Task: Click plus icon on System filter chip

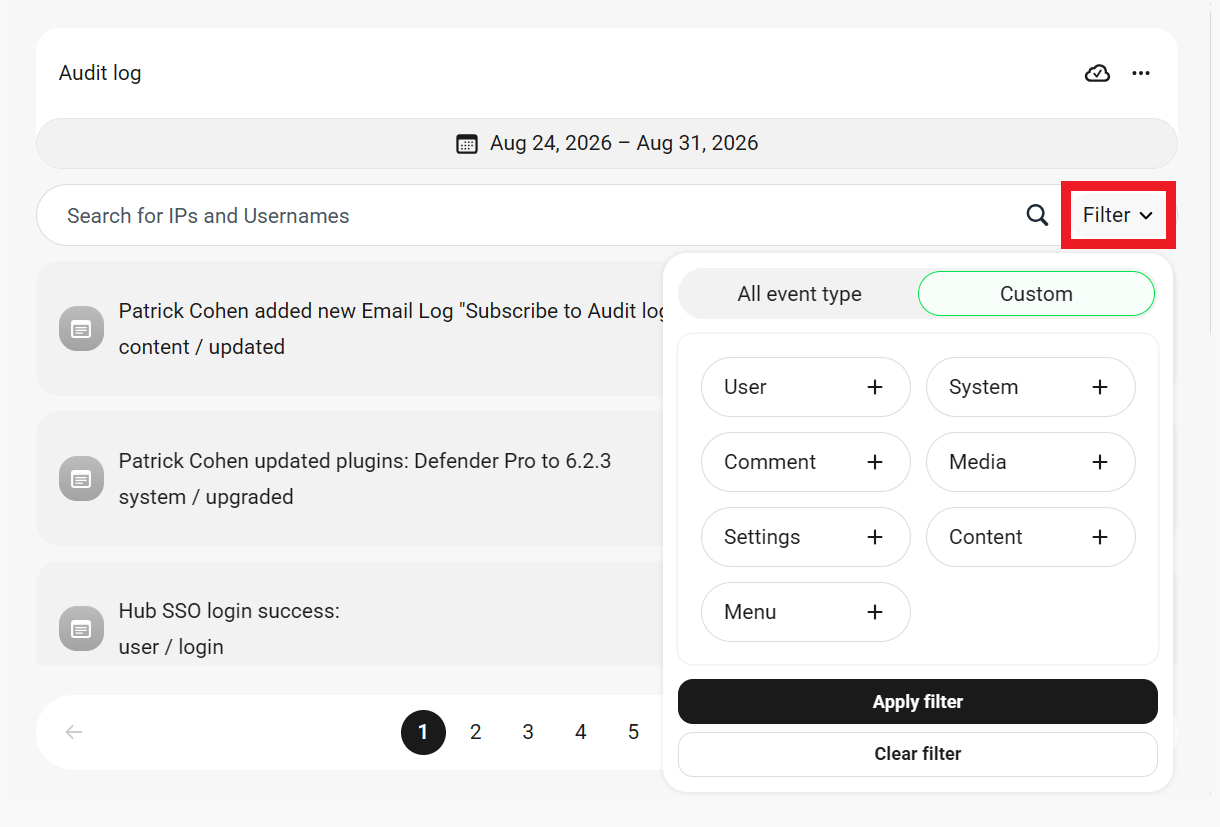Action: 1100,387
